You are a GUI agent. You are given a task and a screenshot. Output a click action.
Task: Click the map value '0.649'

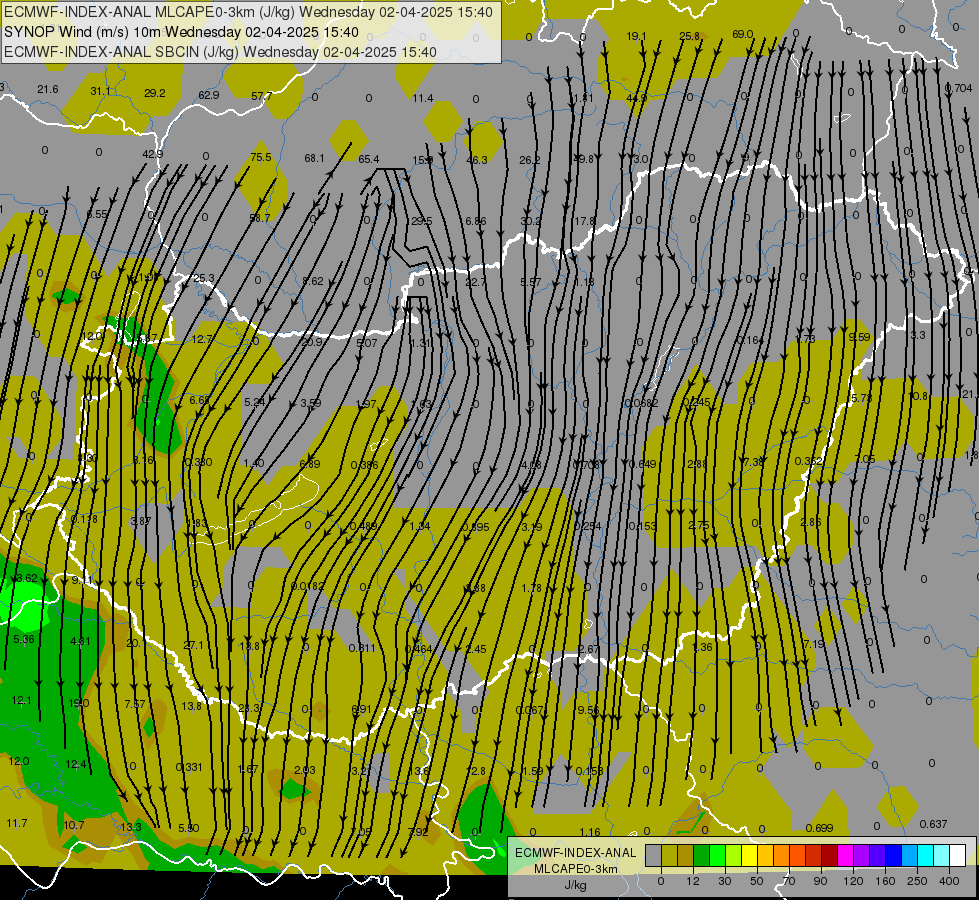coord(642,463)
